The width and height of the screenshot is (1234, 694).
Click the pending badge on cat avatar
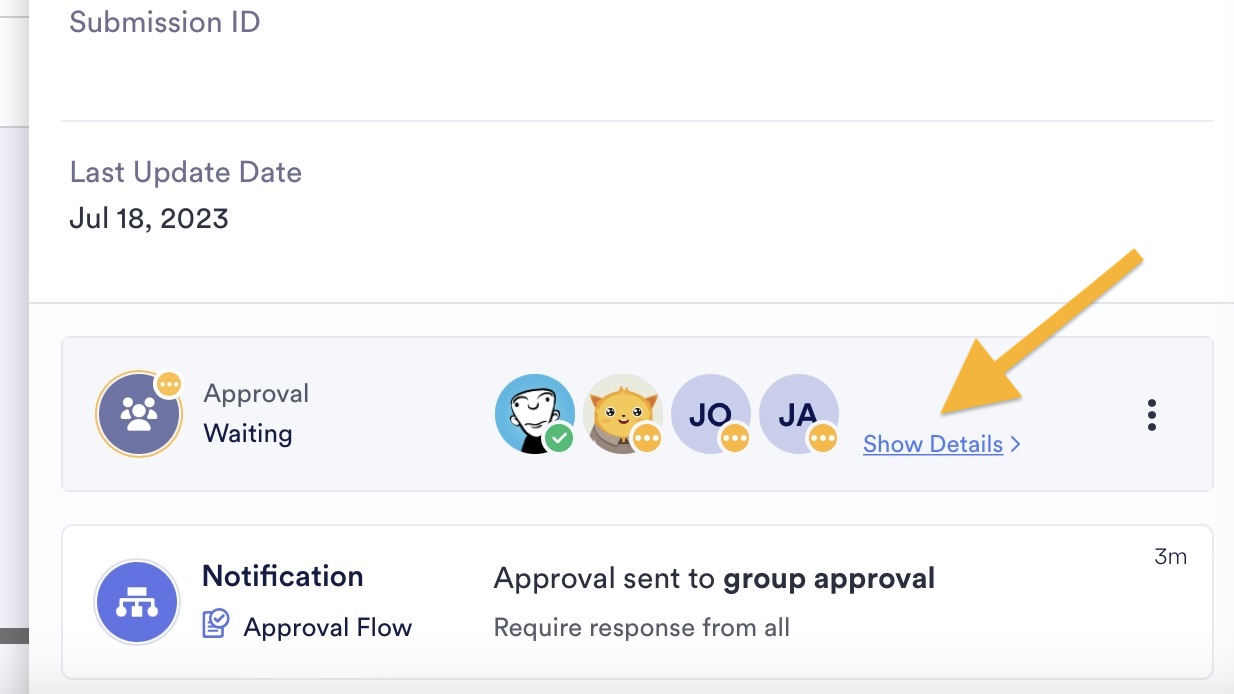coord(647,438)
